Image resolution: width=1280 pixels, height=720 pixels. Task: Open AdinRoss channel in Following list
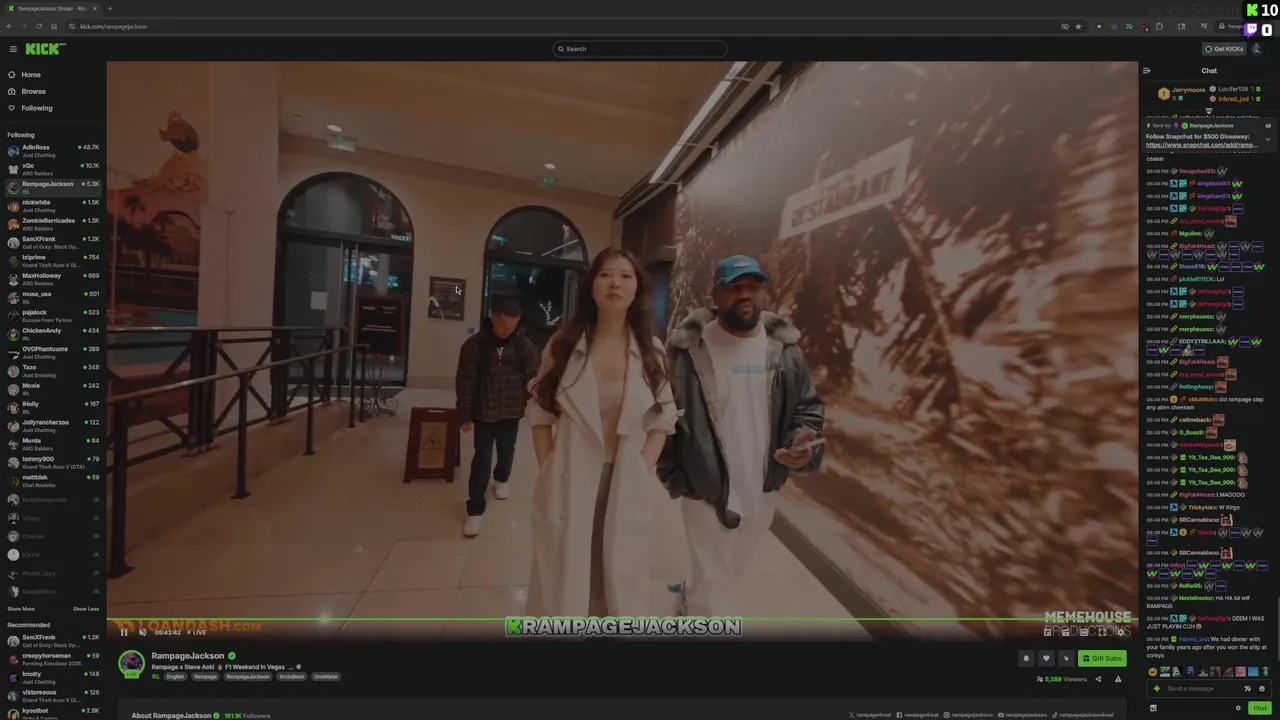coord(53,150)
